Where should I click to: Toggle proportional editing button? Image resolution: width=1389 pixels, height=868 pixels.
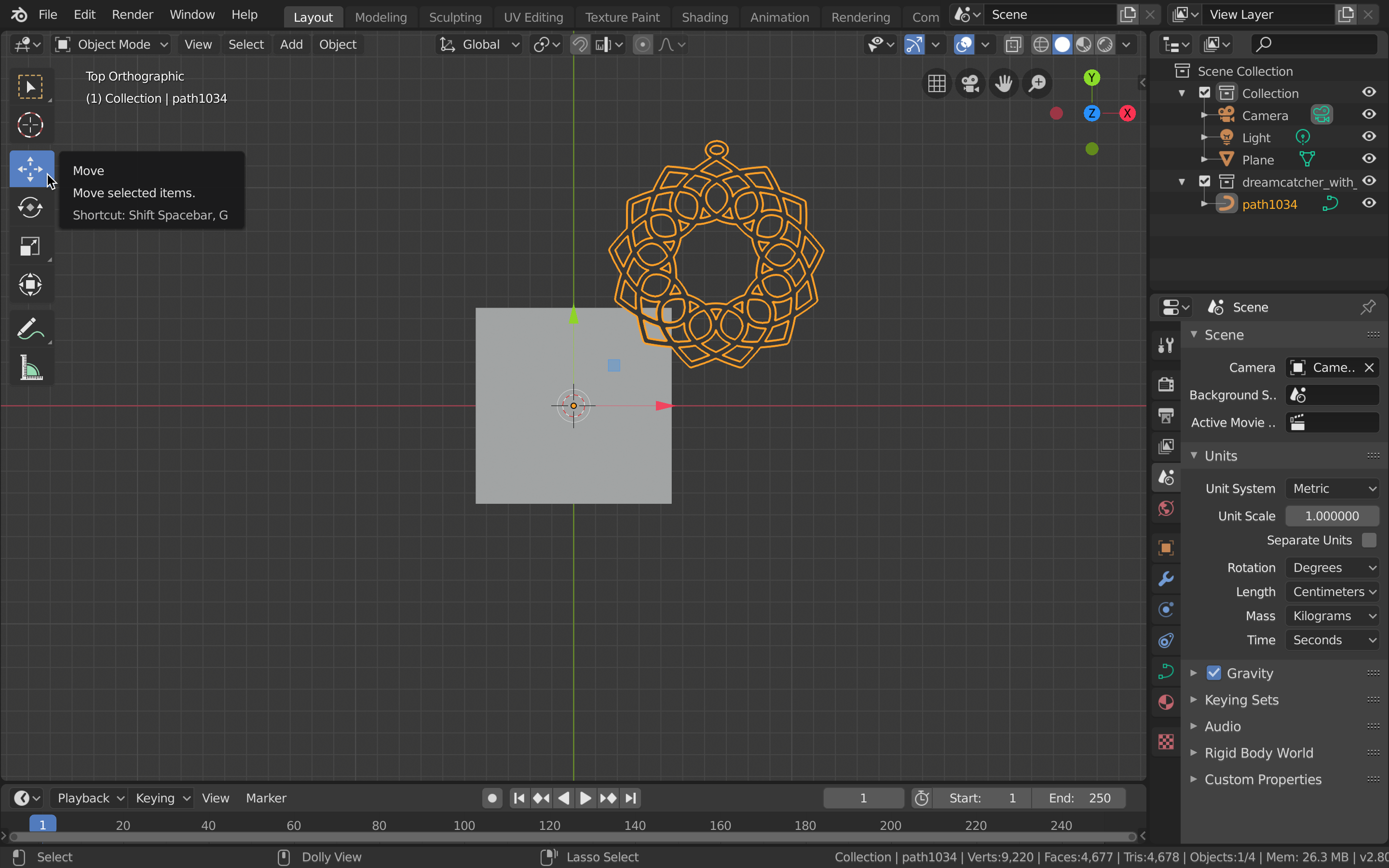[x=643, y=44]
